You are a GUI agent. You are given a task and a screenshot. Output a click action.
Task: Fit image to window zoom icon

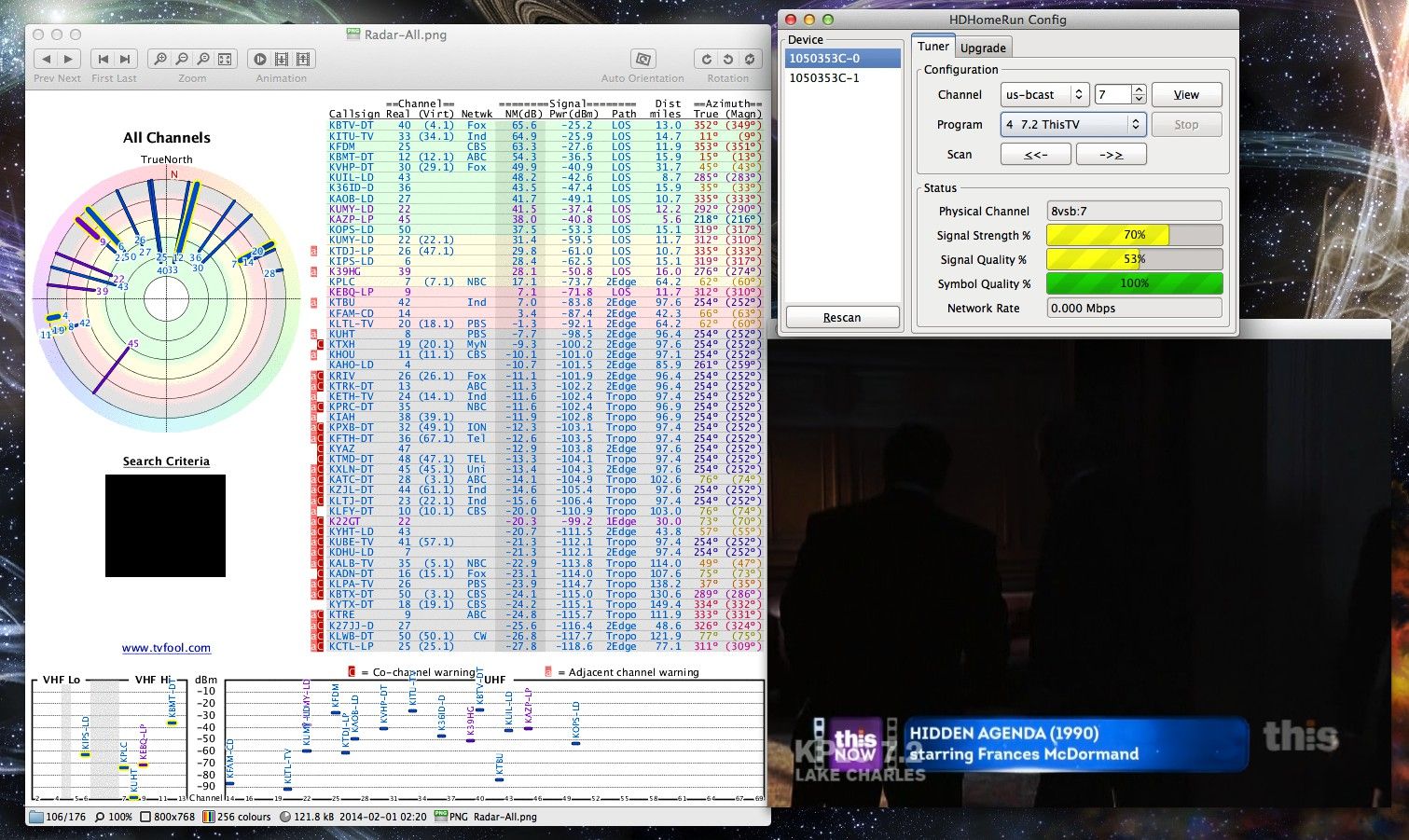point(225,59)
